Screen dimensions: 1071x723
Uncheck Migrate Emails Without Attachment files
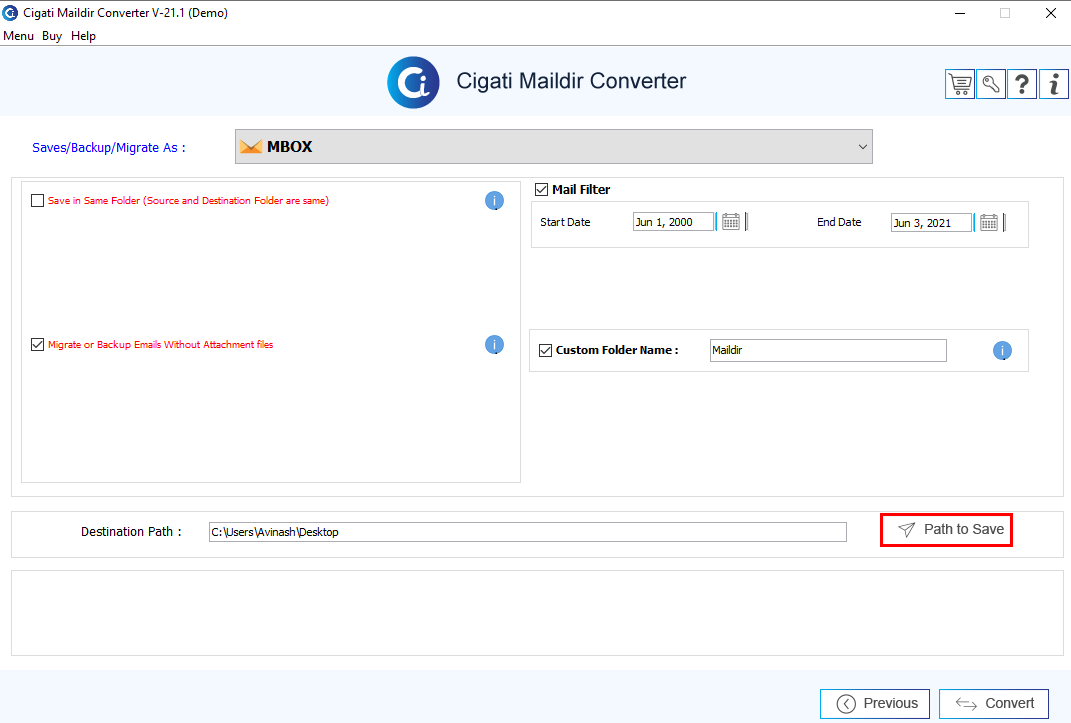38,345
